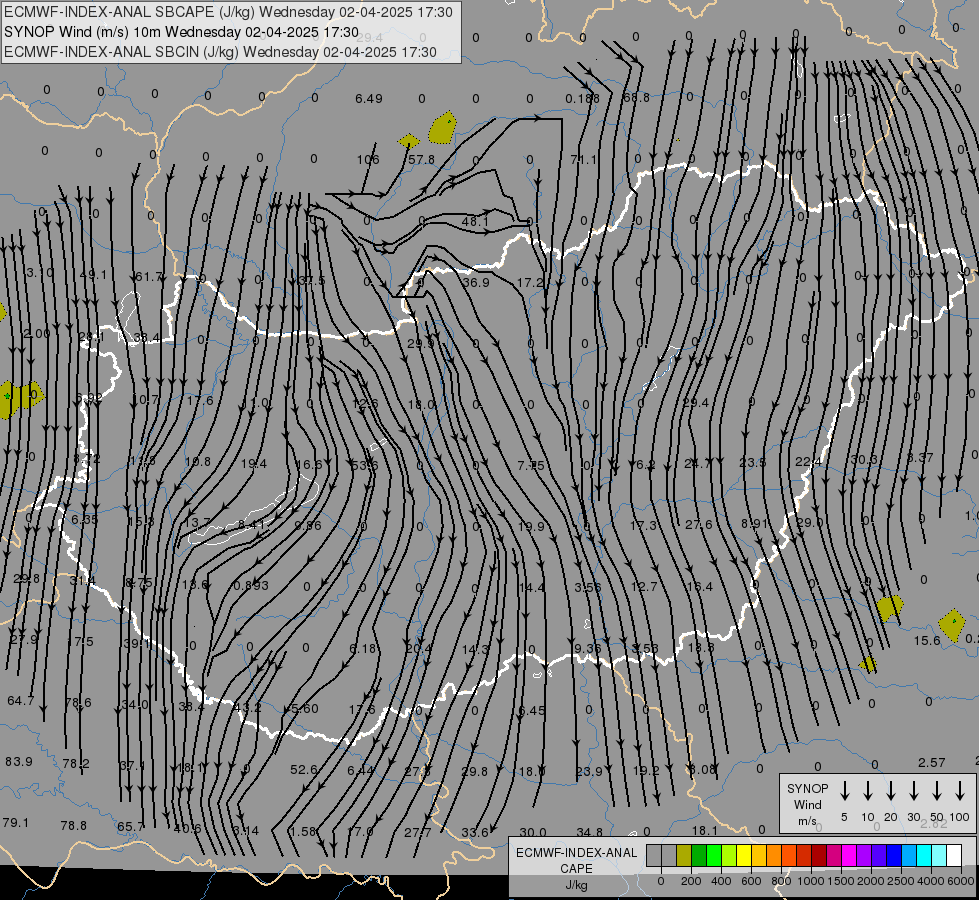This screenshot has width=979, height=900.
Task: Click the CAPE value 22.4
Action: [x=808, y=462]
